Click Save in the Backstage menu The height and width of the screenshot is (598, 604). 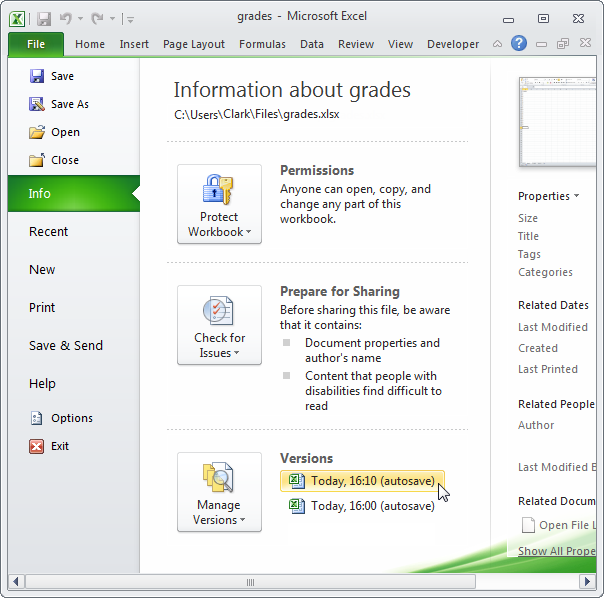pyautogui.click(x=52, y=76)
